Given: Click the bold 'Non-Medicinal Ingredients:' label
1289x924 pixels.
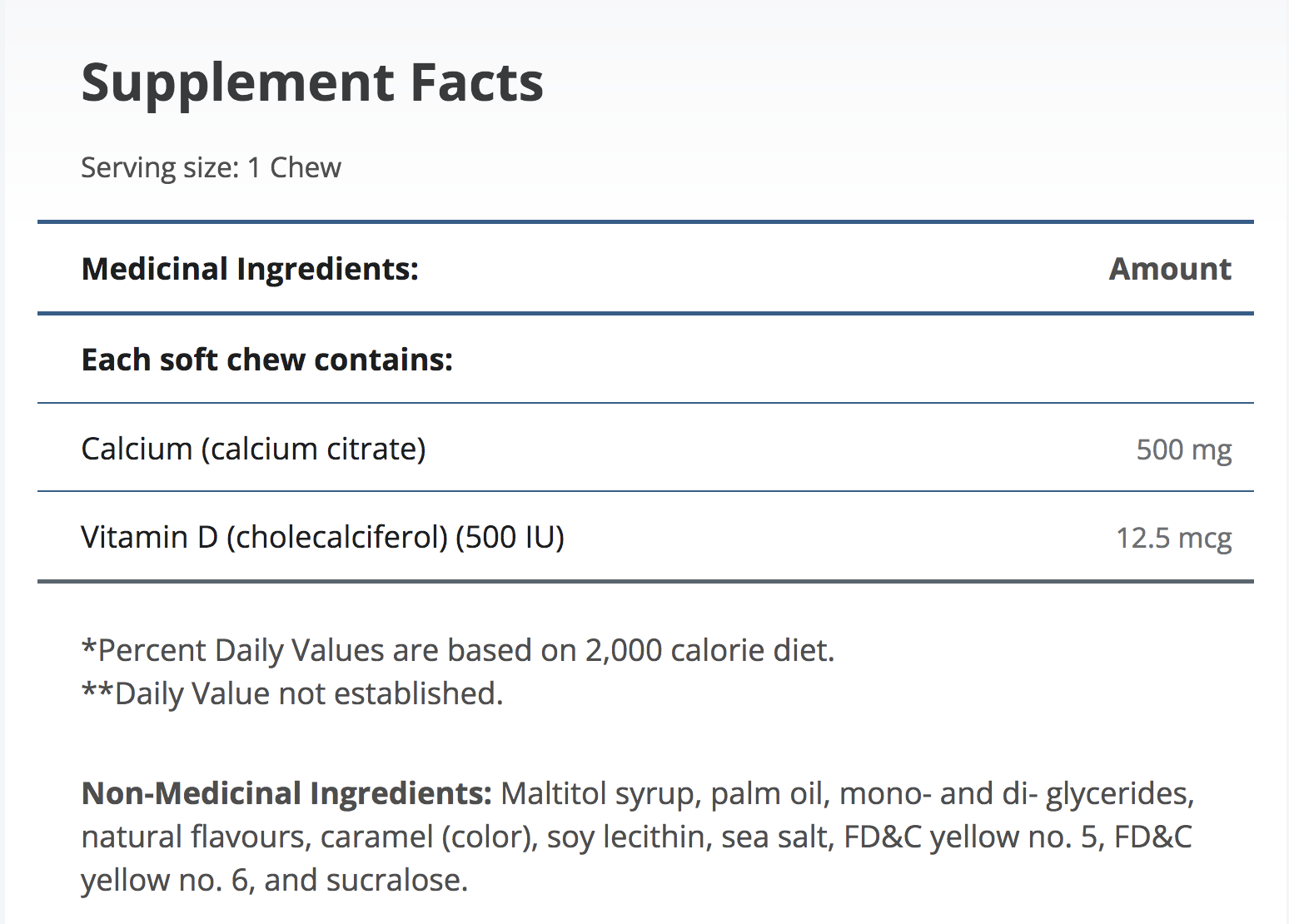Looking at the screenshot, I should pyautogui.click(x=286, y=793).
